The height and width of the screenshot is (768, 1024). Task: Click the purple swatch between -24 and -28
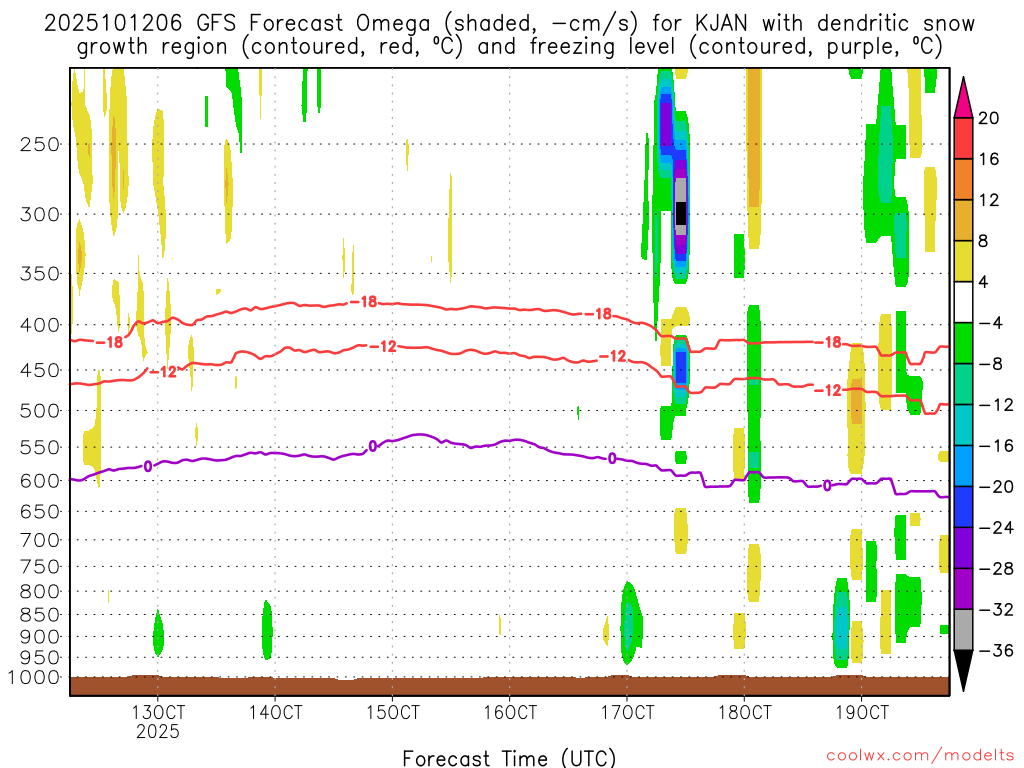tap(963, 548)
